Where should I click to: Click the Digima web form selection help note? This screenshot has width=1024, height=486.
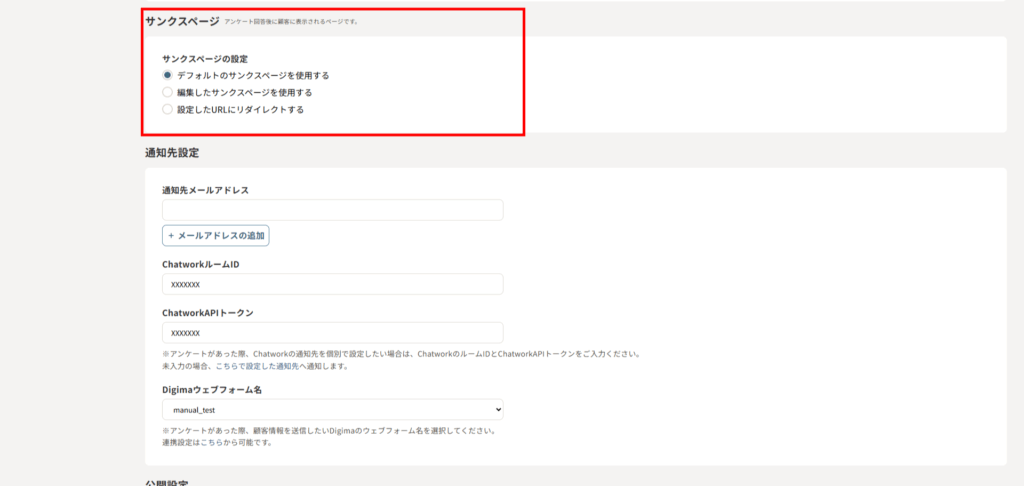point(330,430)
